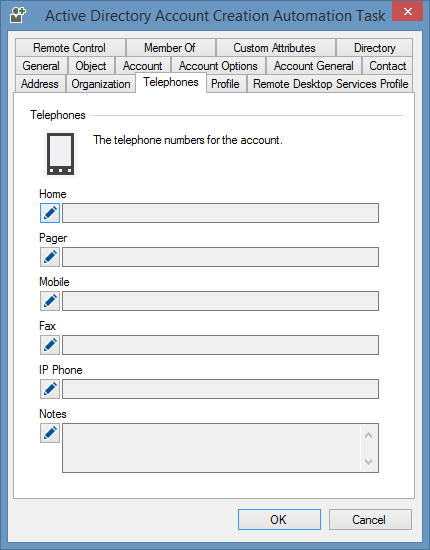The width and height of the screenshot is (430, 550).
Task: Click inside the Notes text area
Action: coord(211,448)
